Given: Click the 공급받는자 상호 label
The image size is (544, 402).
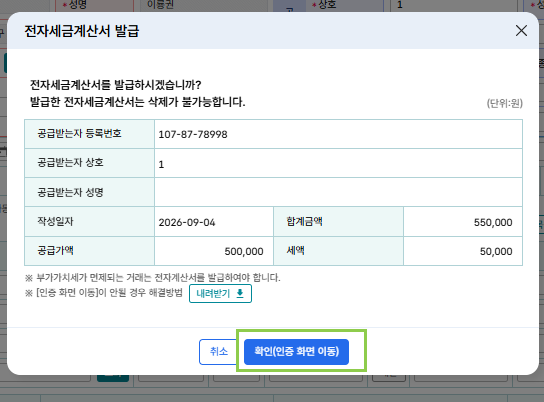Looking at the screenshot, I should [x=70, y=162].
